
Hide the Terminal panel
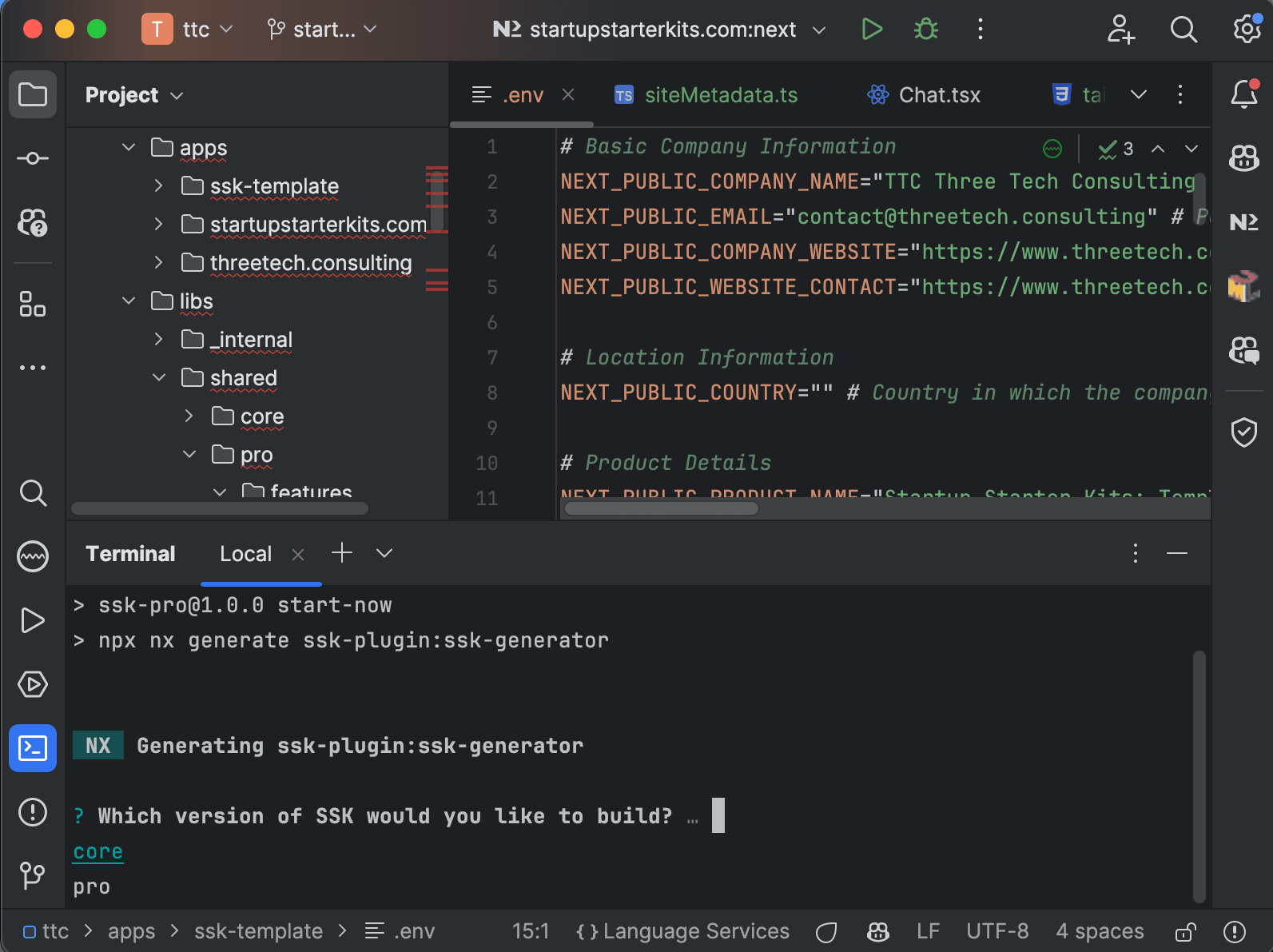pyautogui.click(x=1177, y=553)
